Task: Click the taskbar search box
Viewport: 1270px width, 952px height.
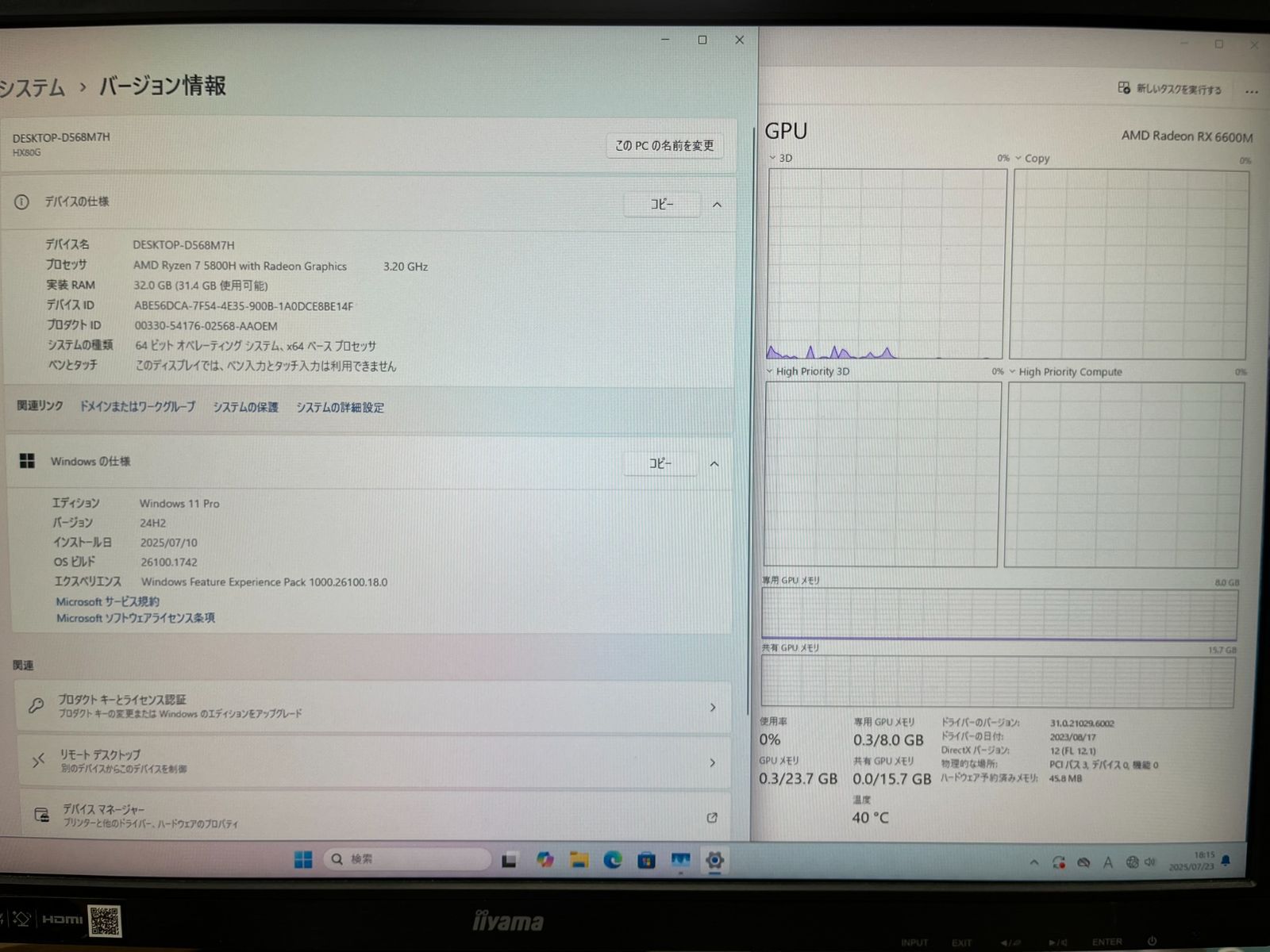Action: pyautogui.click(x=407, y=859)
